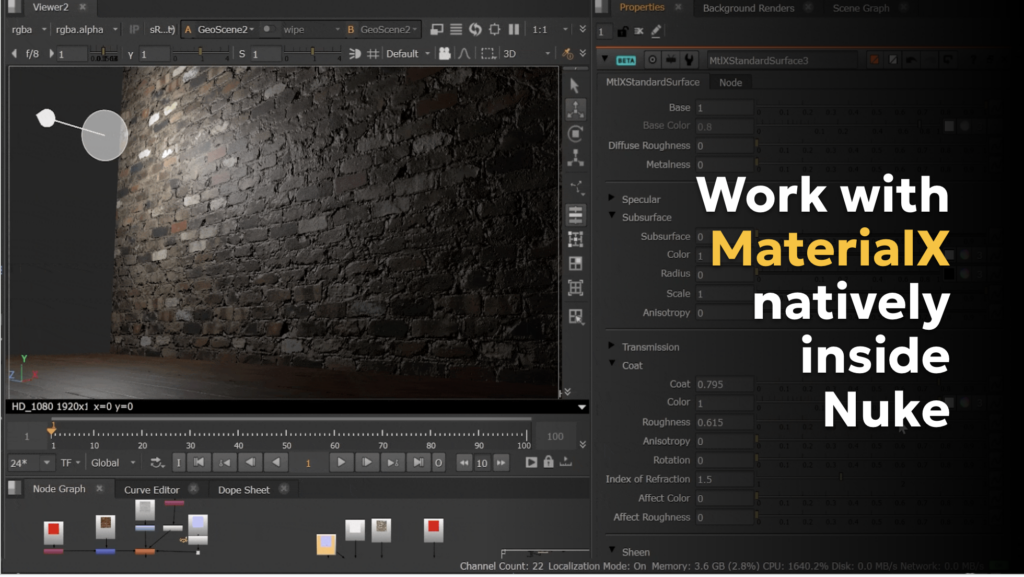
Task: Expand the Specular section
Action: (612, 199)
